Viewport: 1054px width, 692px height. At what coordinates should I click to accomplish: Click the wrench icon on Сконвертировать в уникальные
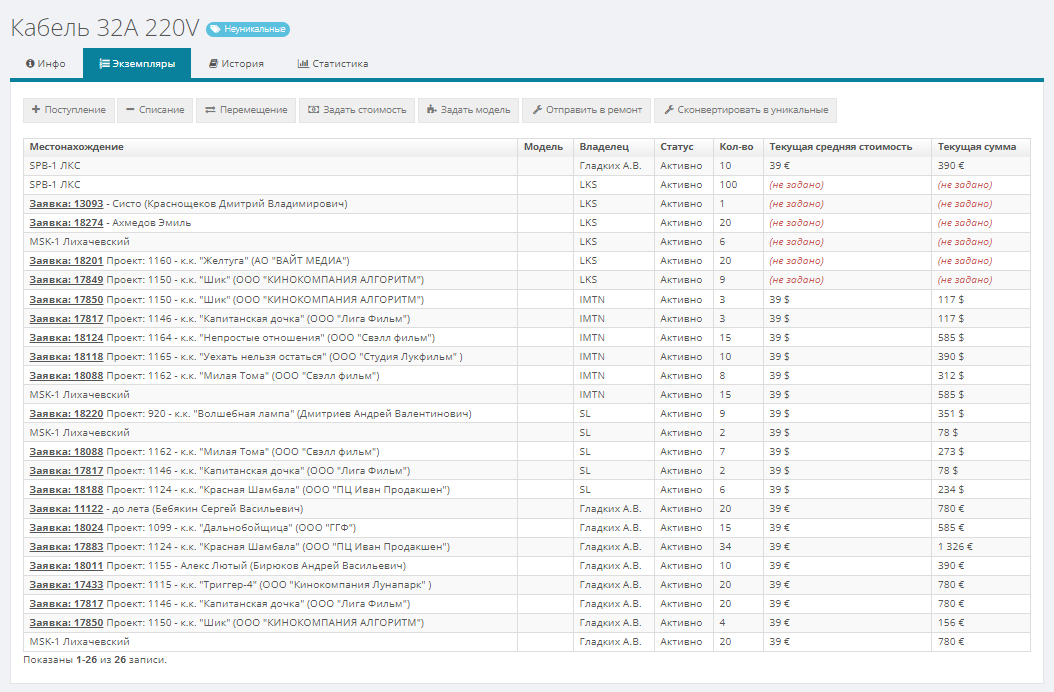click(668, 110)
